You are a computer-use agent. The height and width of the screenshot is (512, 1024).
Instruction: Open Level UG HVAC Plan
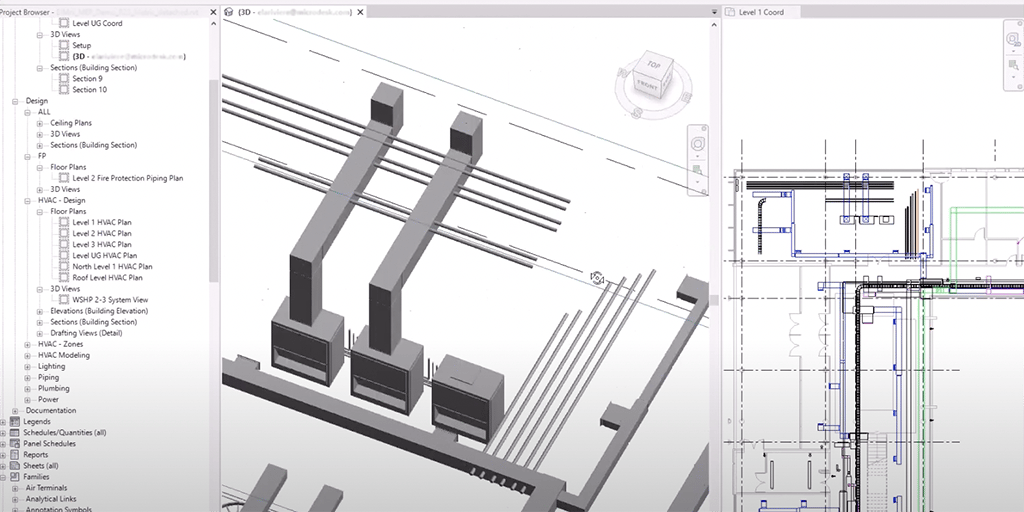104,255
